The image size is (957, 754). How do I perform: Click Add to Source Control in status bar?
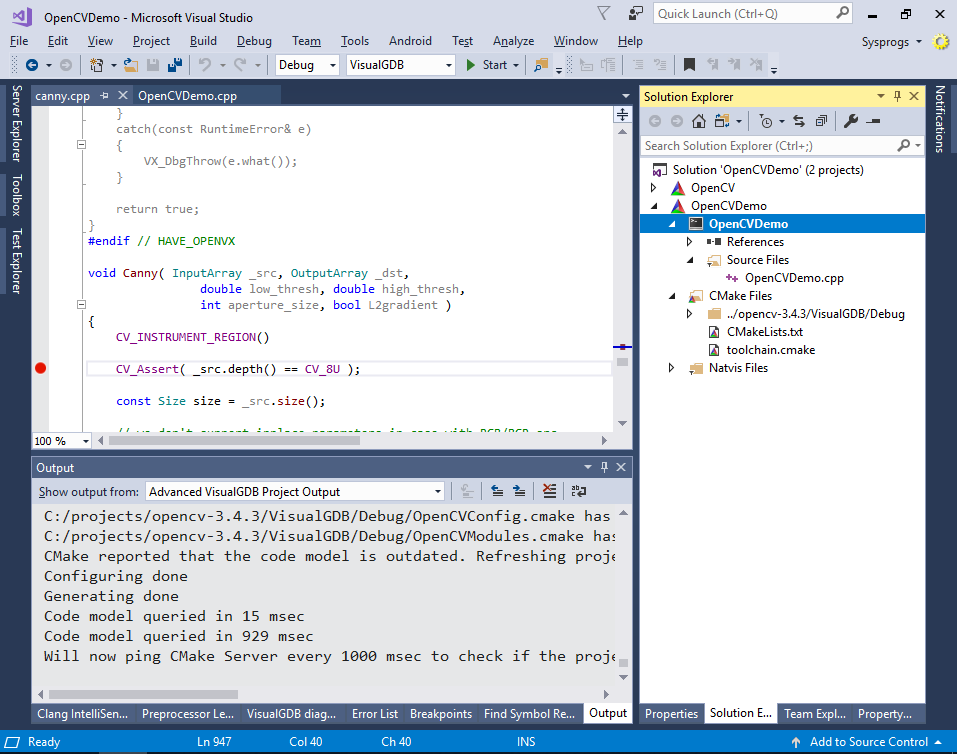coord(868,742)
